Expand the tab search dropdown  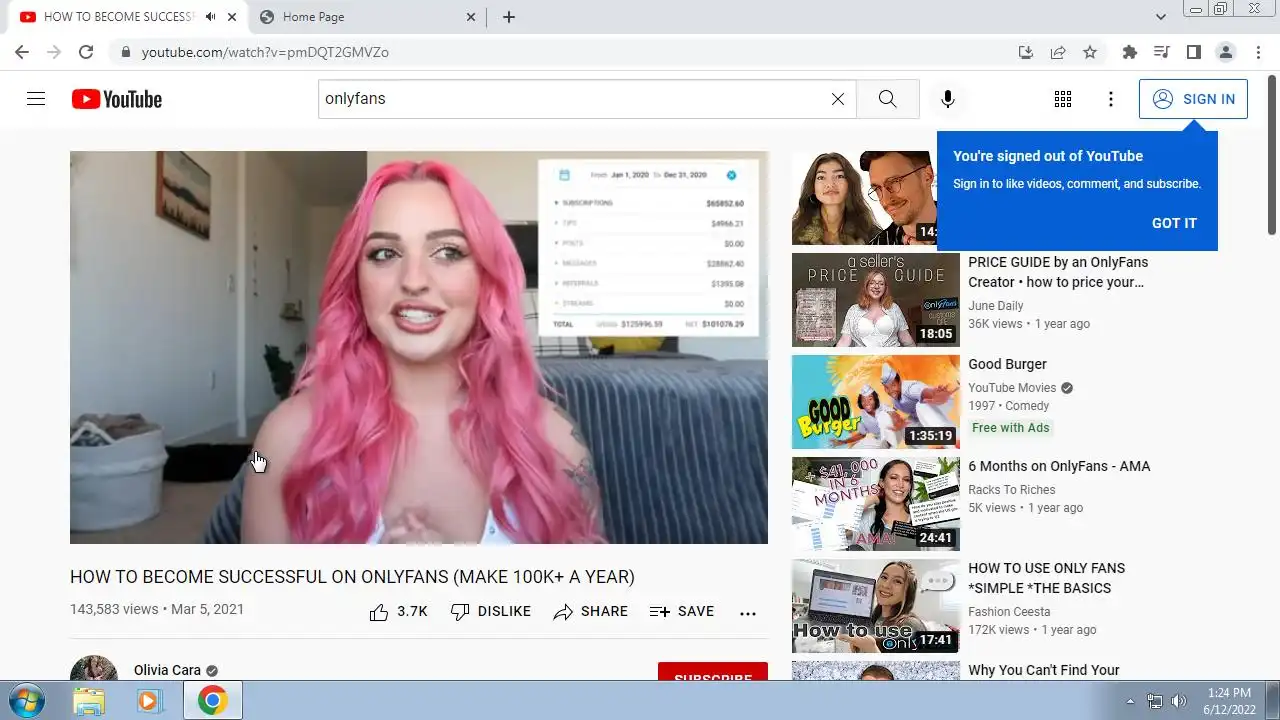pyautogui.click(x=1160, y=17)
